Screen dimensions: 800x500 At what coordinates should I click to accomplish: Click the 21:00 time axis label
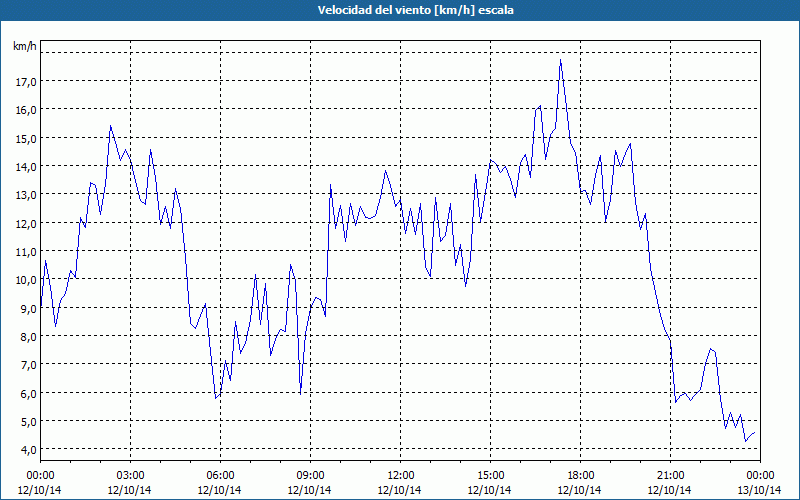670,476
